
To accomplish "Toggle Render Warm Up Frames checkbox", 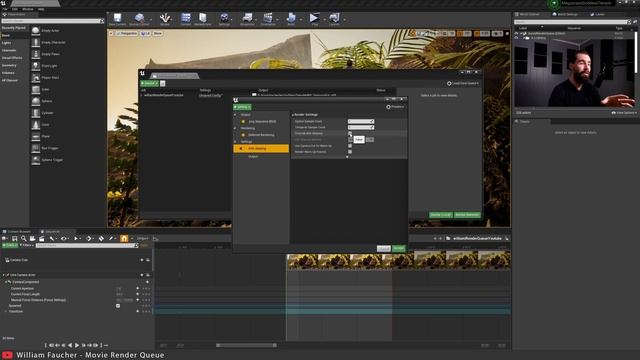I will tap(350, 152).
